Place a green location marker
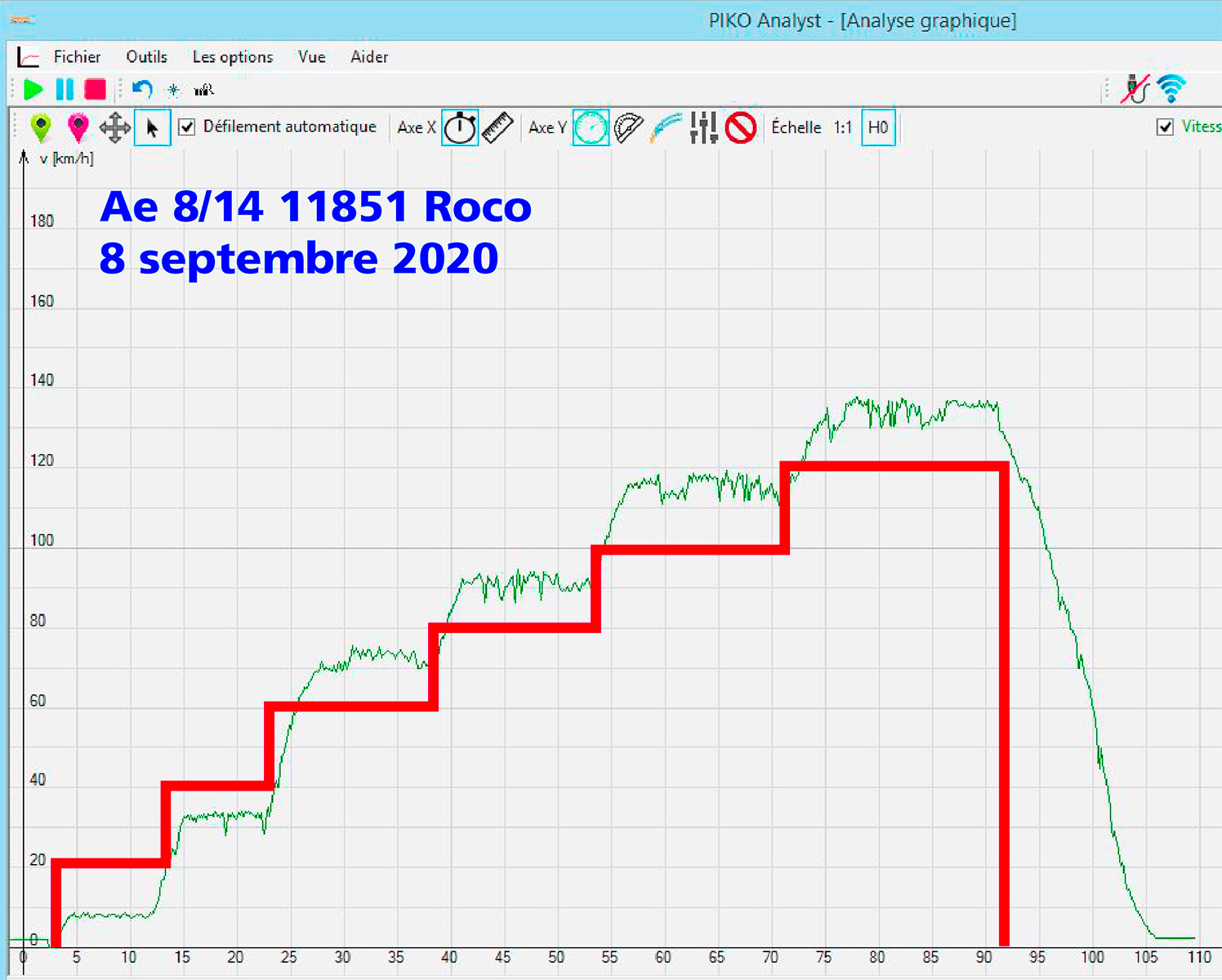This screenshot has width=1222, height=980. (41, 127)
